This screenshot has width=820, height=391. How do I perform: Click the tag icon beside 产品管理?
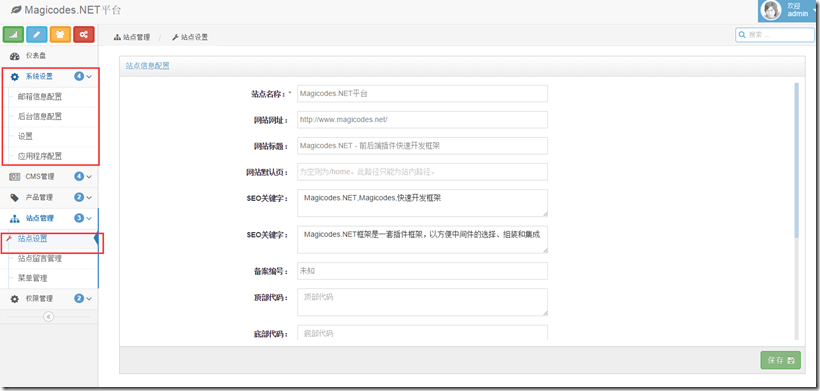click(15, 198)
